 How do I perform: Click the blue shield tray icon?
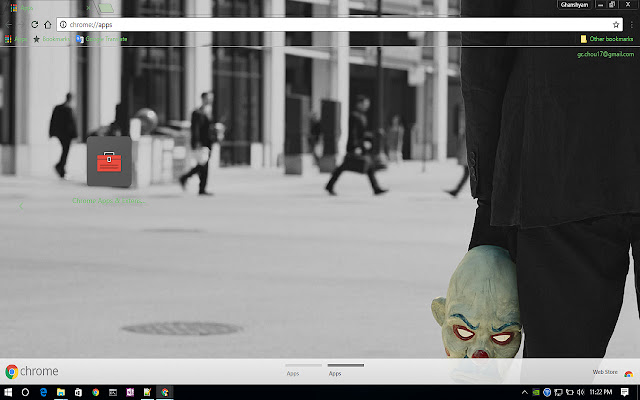547,392
